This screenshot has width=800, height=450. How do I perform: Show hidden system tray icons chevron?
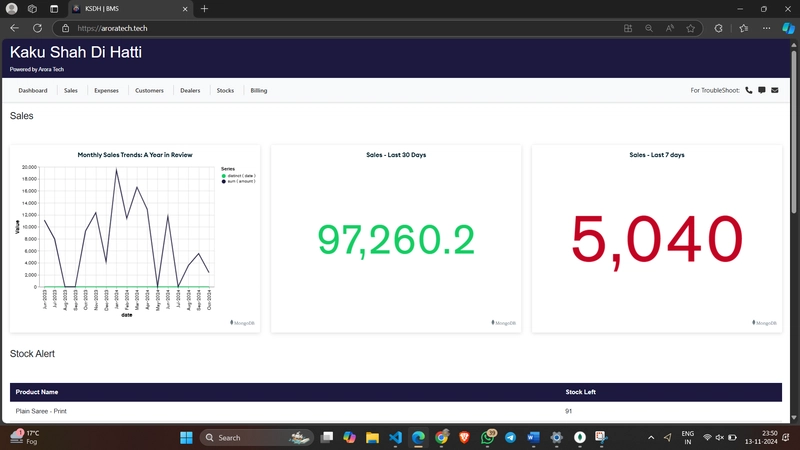tap(651, 438)
